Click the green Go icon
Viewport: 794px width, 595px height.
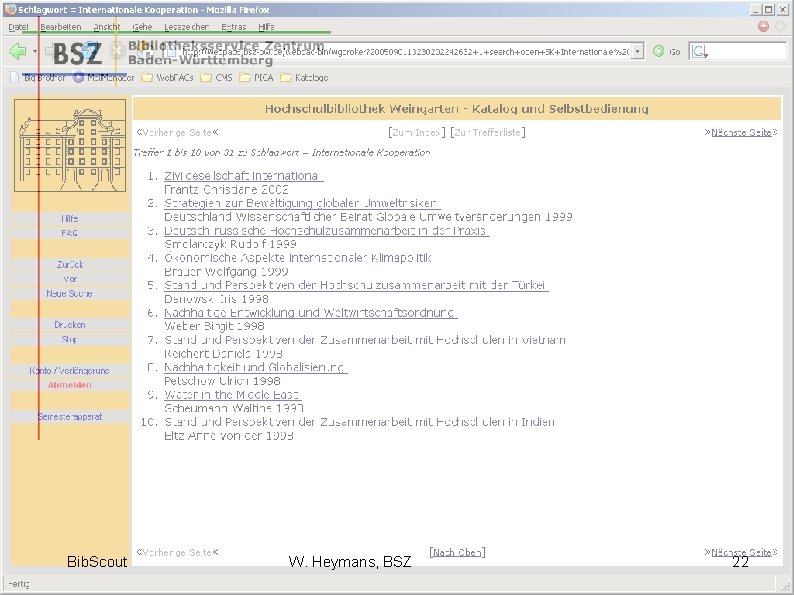pyautogui.click(x=658, y=51)
